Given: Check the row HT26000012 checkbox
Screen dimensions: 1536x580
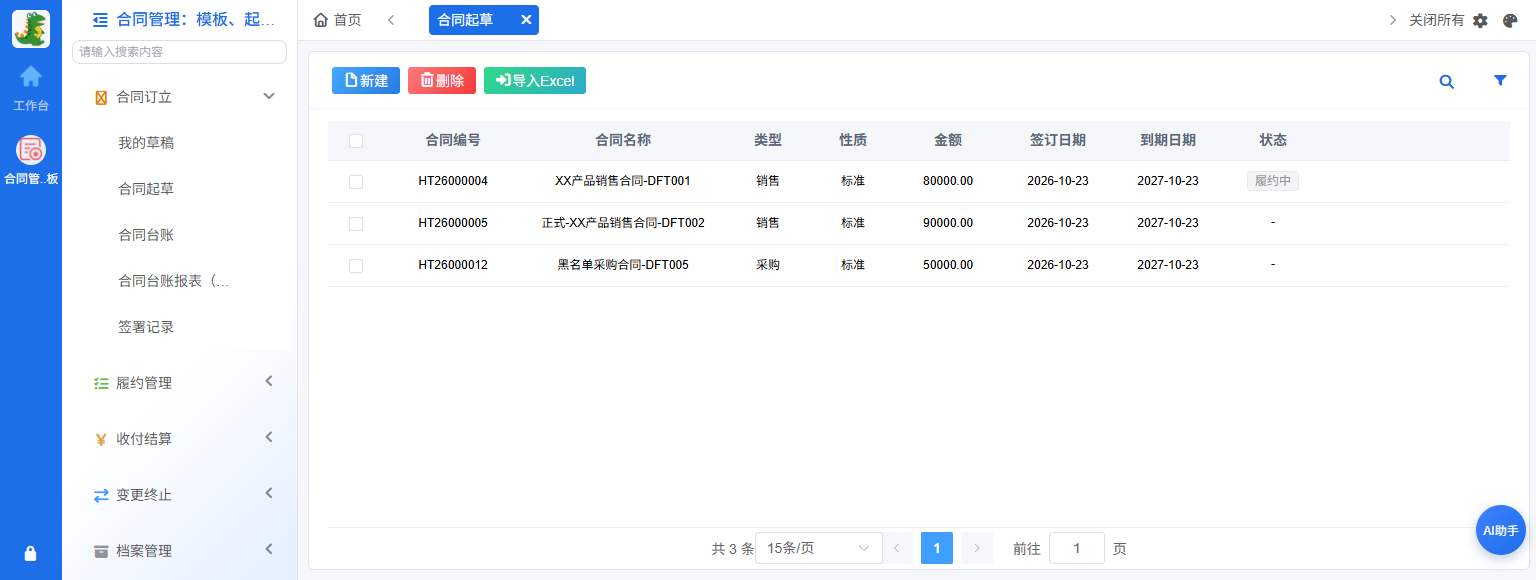Looking at the screenshot, I should [356, 266].
